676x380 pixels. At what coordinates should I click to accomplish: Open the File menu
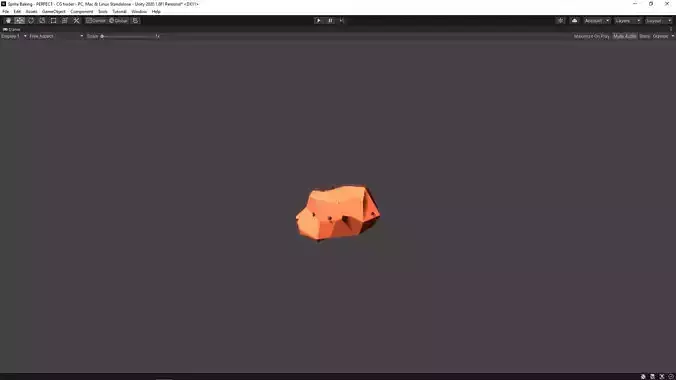pyautogui.click(x=6, y=12)
